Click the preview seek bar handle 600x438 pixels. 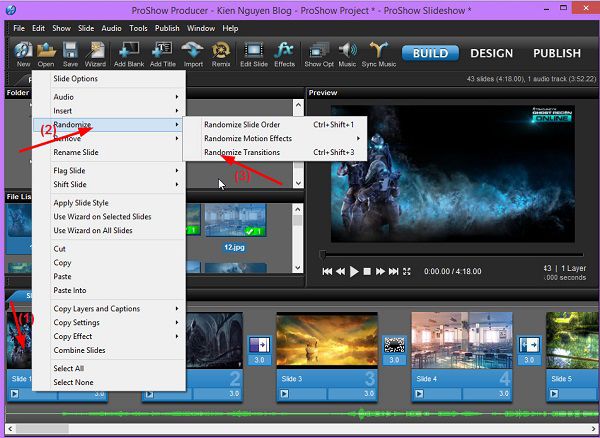(x=323, y=254)
